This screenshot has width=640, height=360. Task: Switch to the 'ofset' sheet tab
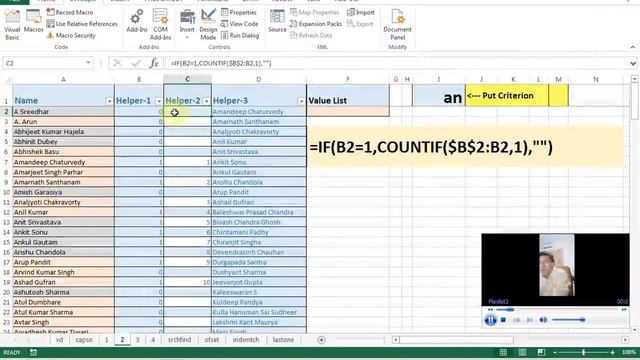tap(212, 340)
